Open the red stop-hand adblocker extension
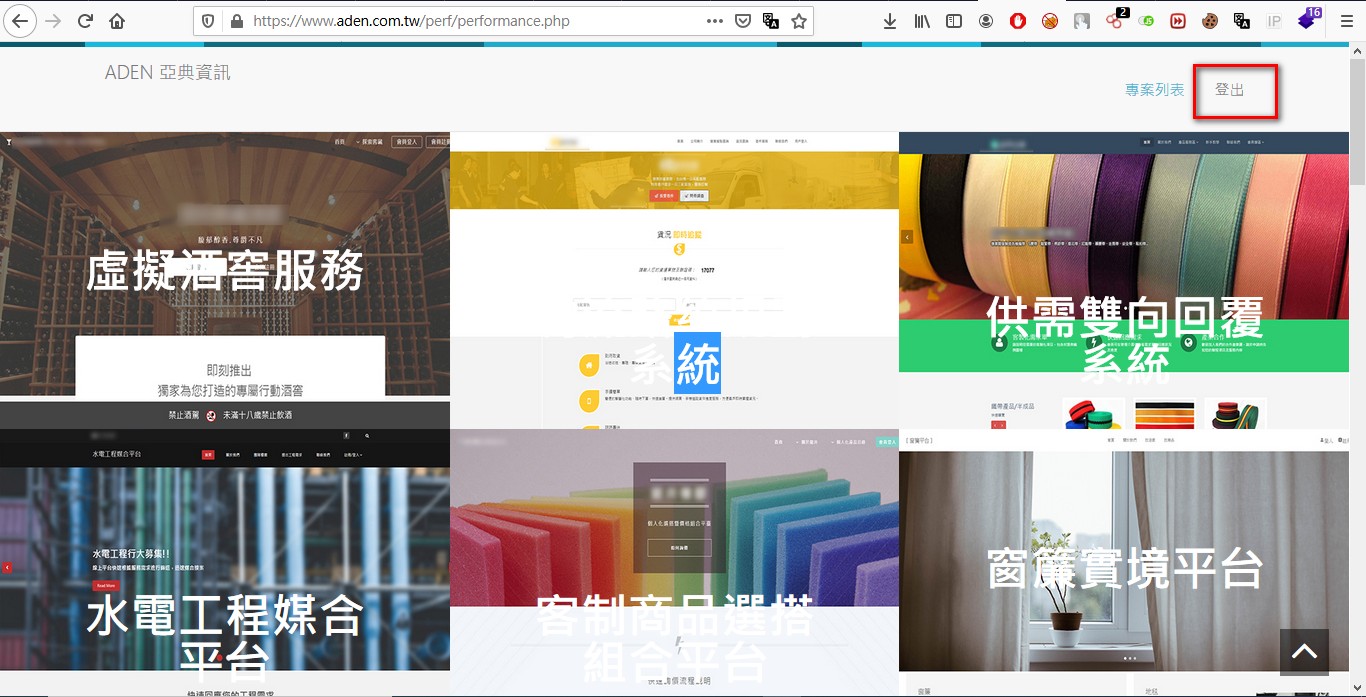The width and height of the screenshot is (1366, 697). 1018,21
